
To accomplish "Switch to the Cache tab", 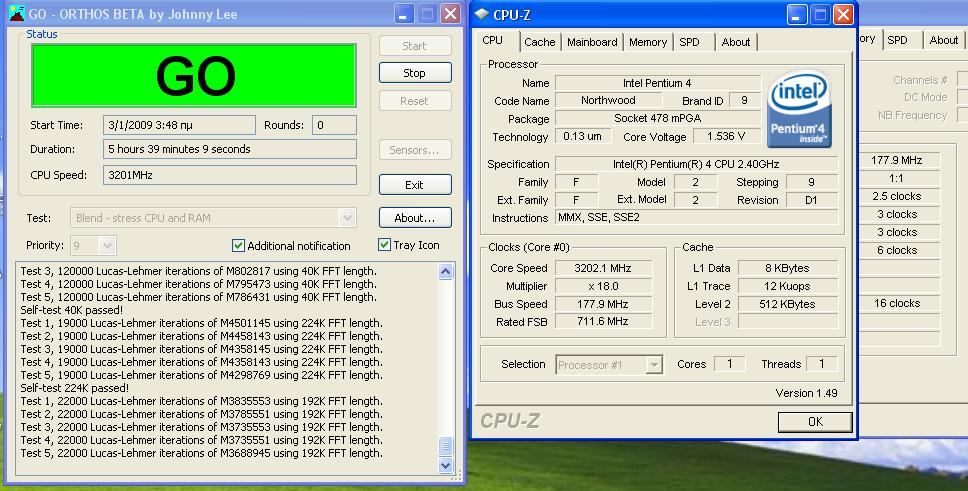I will [539, 42].
